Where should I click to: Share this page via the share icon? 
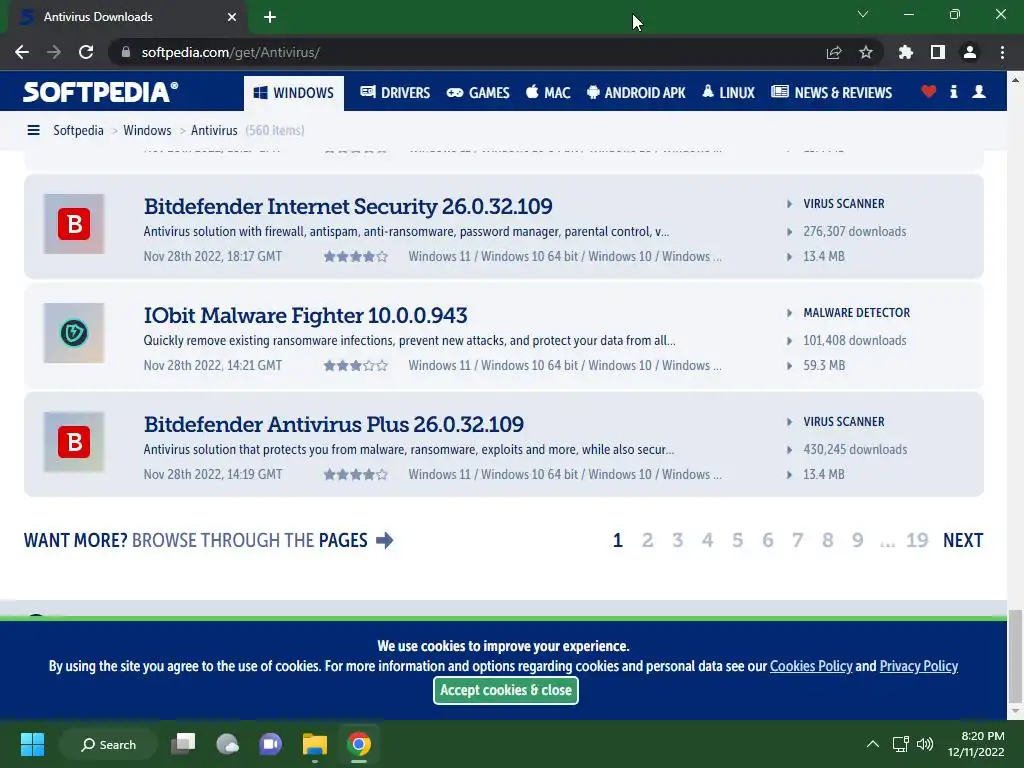(x=834, y=52)
